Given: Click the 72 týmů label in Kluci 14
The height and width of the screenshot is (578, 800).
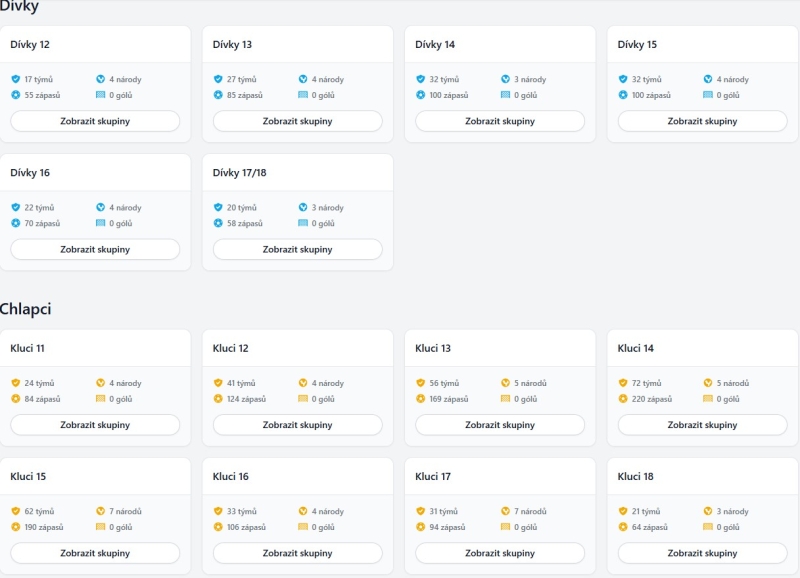Looking at the screenshot, I should coord(645,383).
